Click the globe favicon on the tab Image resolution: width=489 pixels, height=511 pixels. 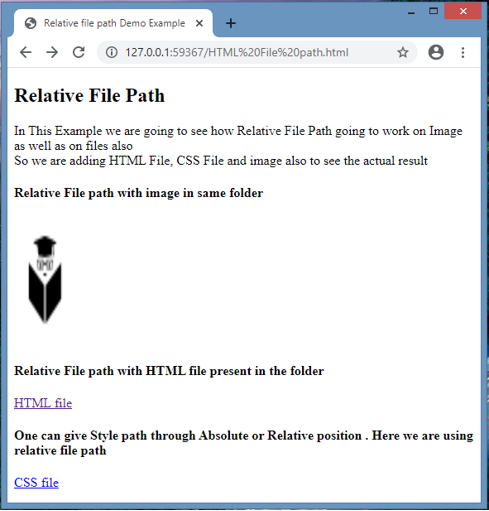31,23
